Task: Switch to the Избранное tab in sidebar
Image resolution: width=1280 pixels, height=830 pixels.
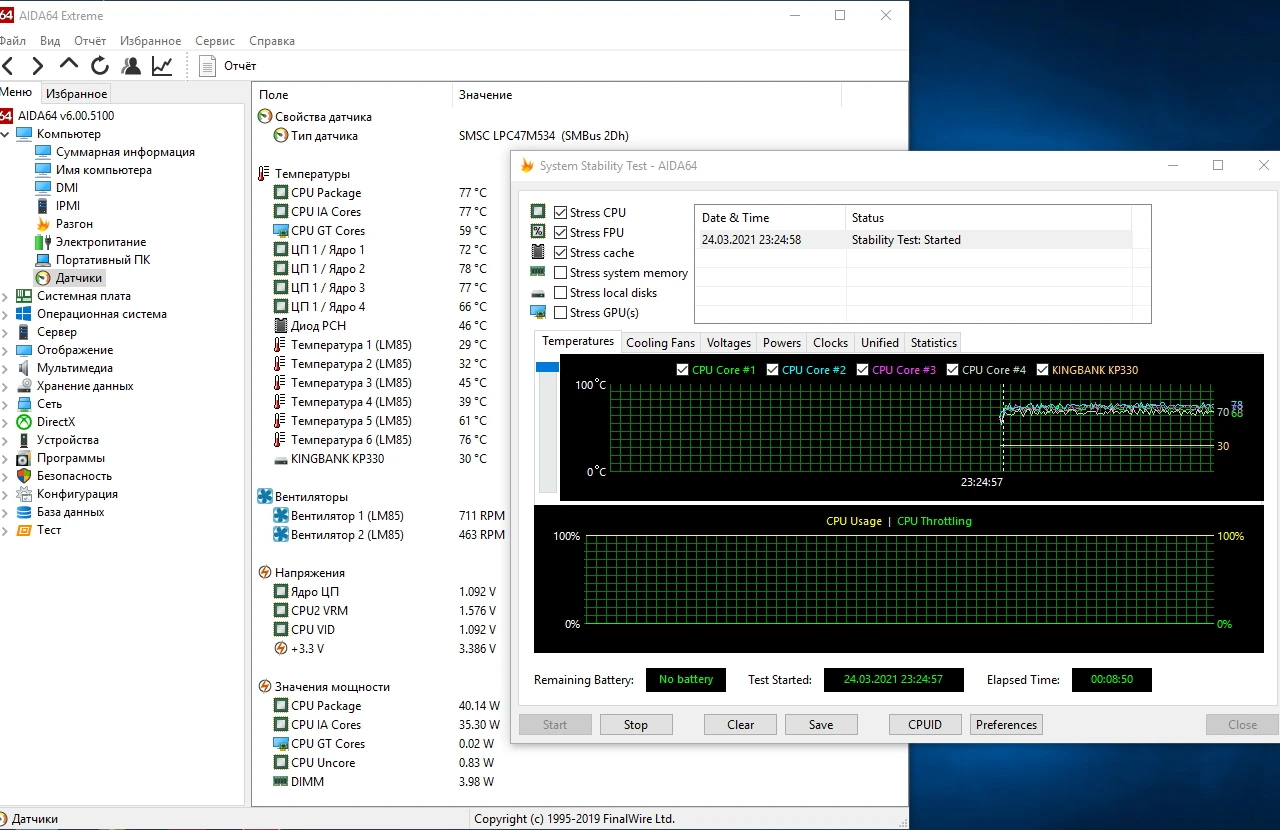Action: 77,94
